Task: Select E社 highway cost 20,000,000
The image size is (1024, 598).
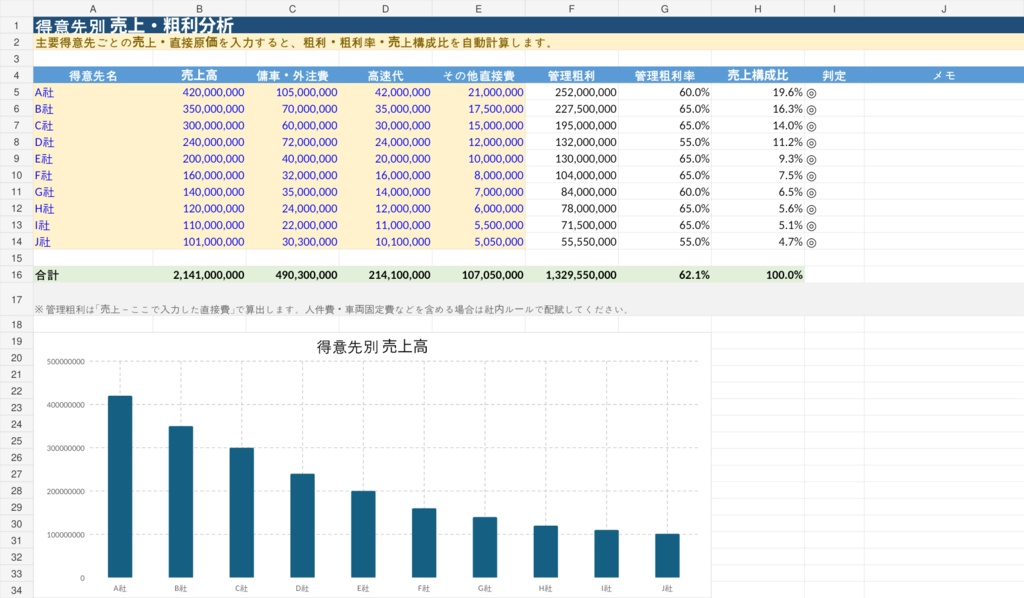Action: [385, 159]
